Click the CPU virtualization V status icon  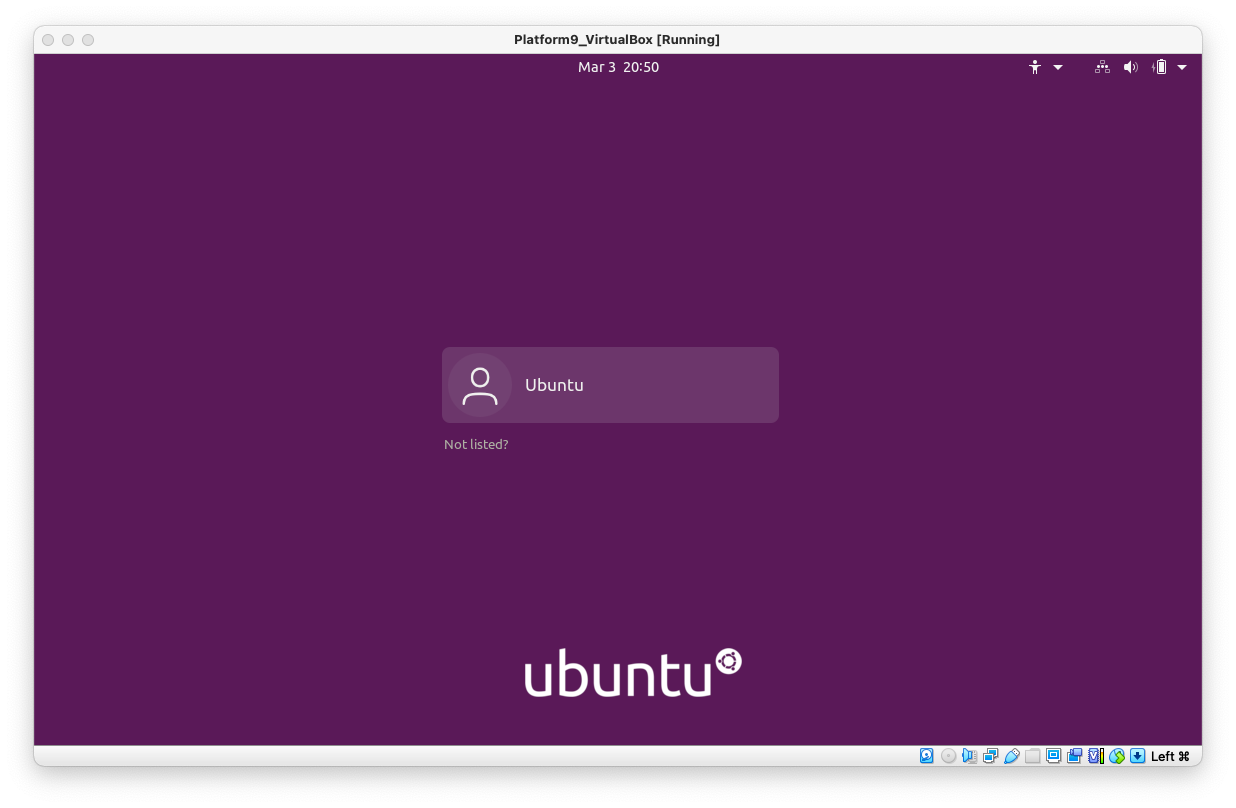(1096, 756)
